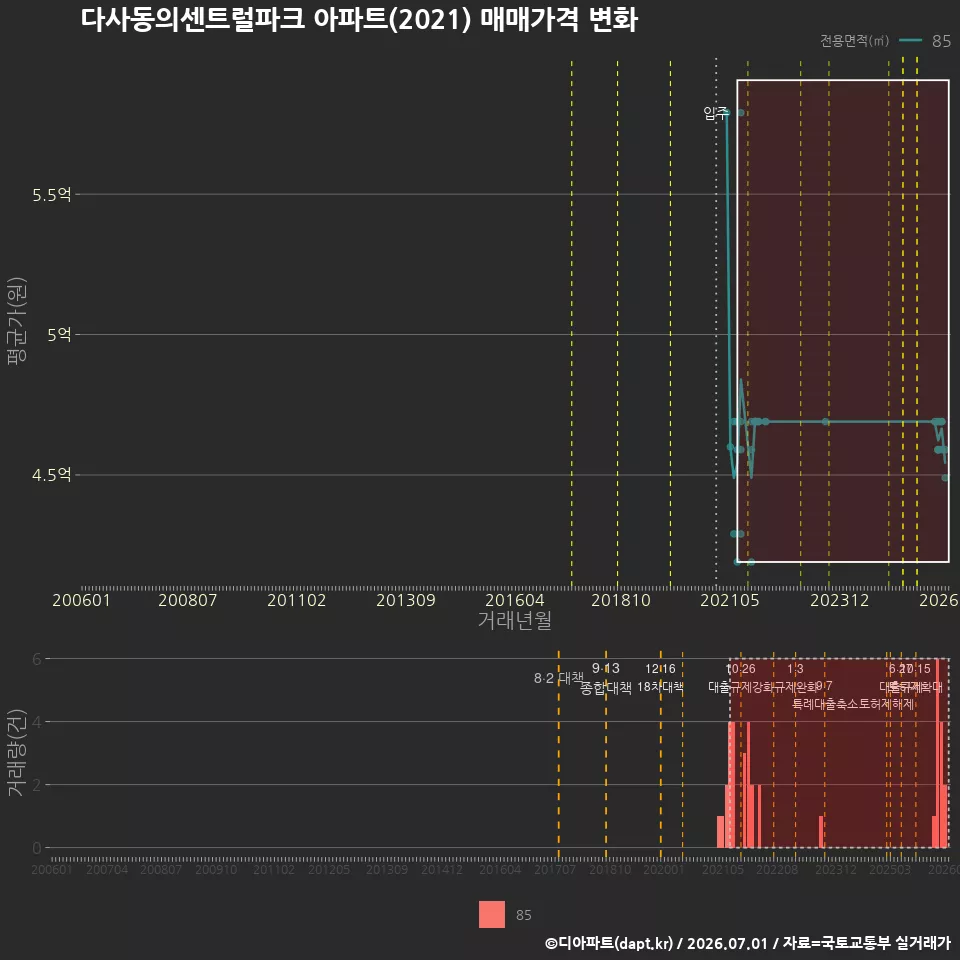This screenshot has height=960, width=960.
Task: Click the 1·3 policy date label
Action: pos(795,669)
